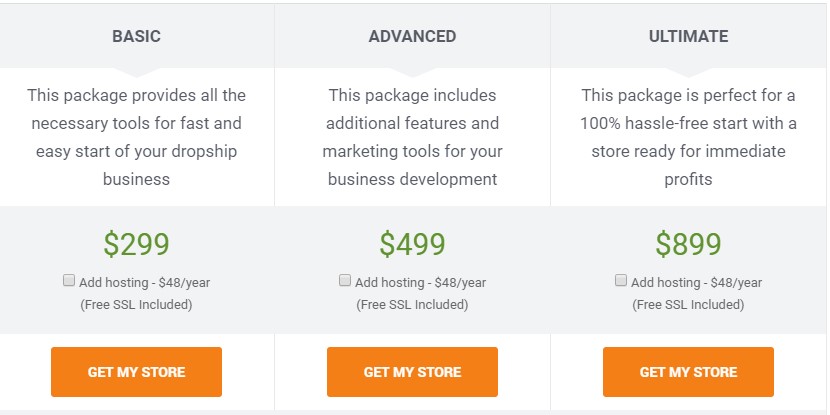Select the ADVANCED package heading
Image resolution: width=830 pixels, height=415 pixels.
click(x=412, y=37)
